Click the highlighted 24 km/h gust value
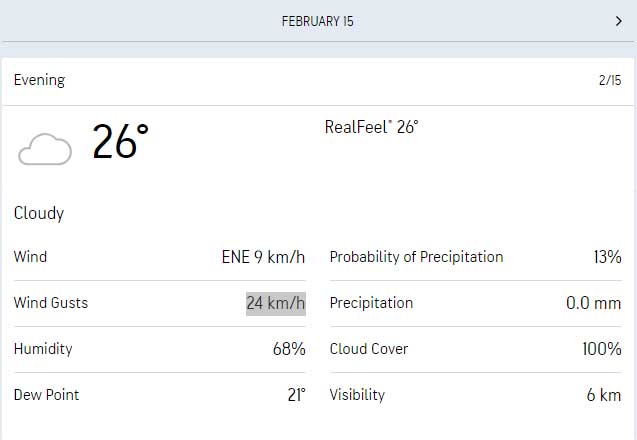The height and width of the screenshot is (440, 637). [276, 303]
